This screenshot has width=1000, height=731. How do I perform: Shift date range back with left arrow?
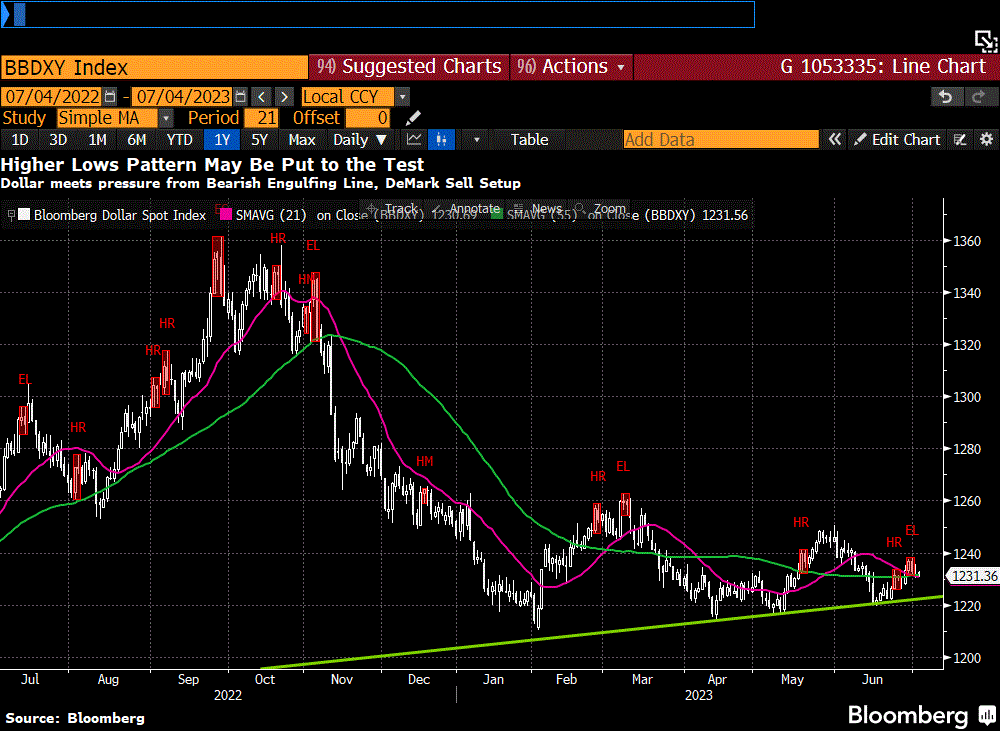tap(261, 97)
